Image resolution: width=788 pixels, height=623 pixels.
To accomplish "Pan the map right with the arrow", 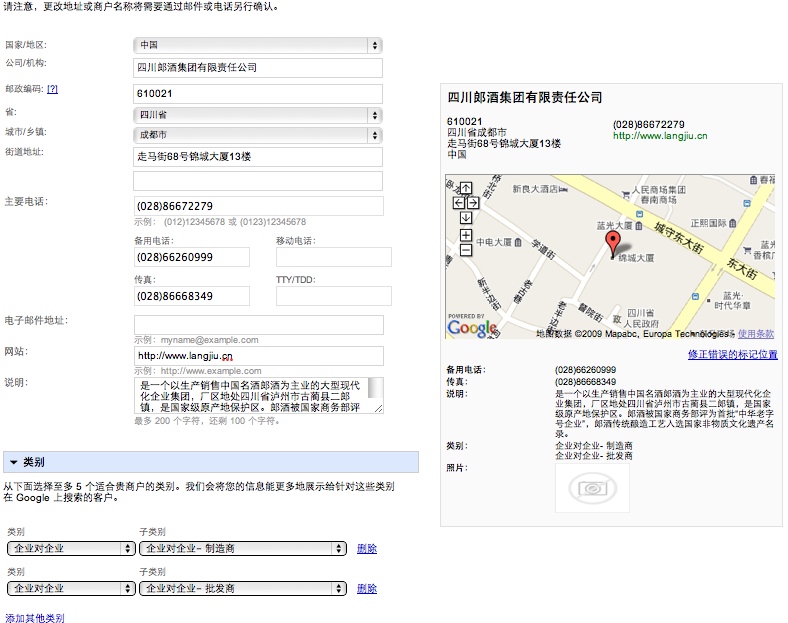I will (x=473, y=202).
